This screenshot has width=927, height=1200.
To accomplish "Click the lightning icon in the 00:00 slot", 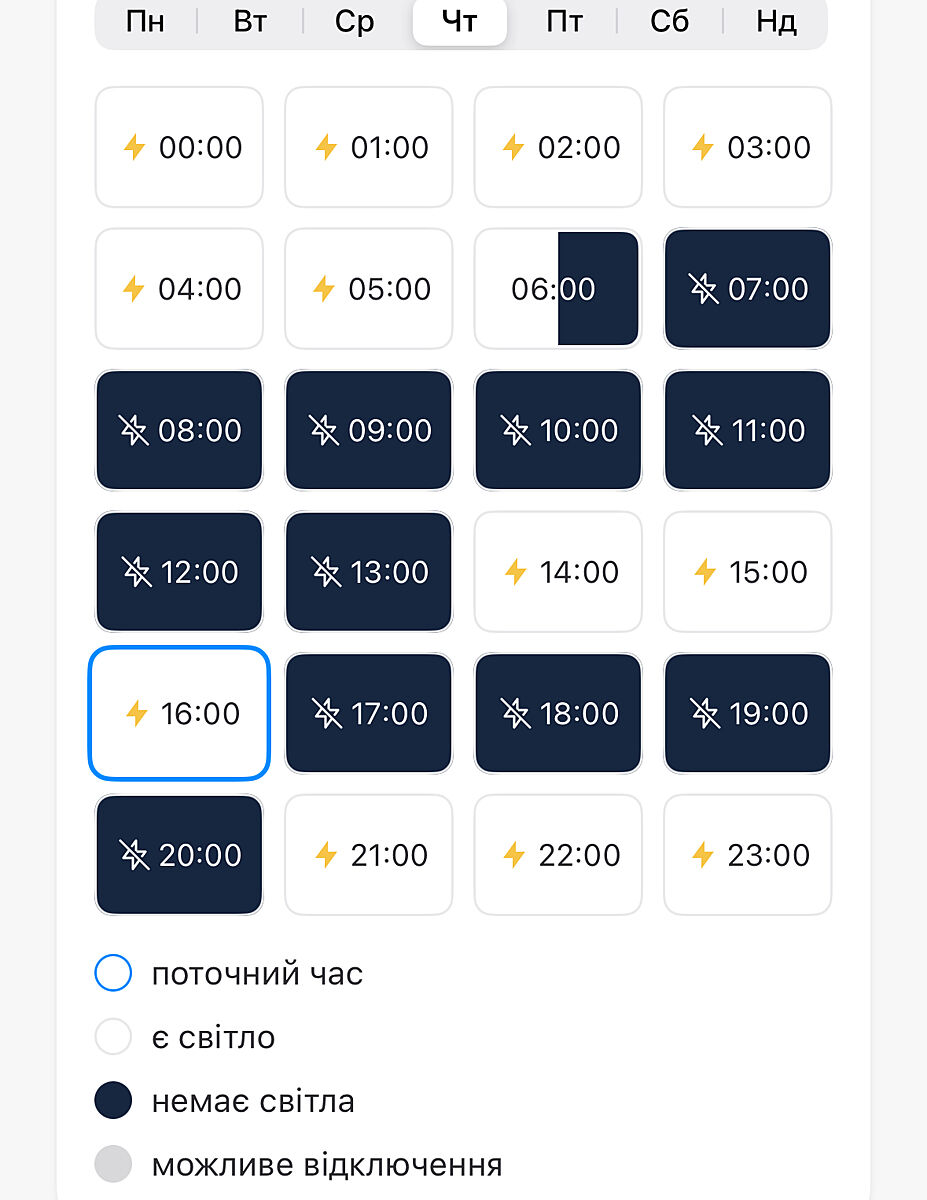I will 134,148.
